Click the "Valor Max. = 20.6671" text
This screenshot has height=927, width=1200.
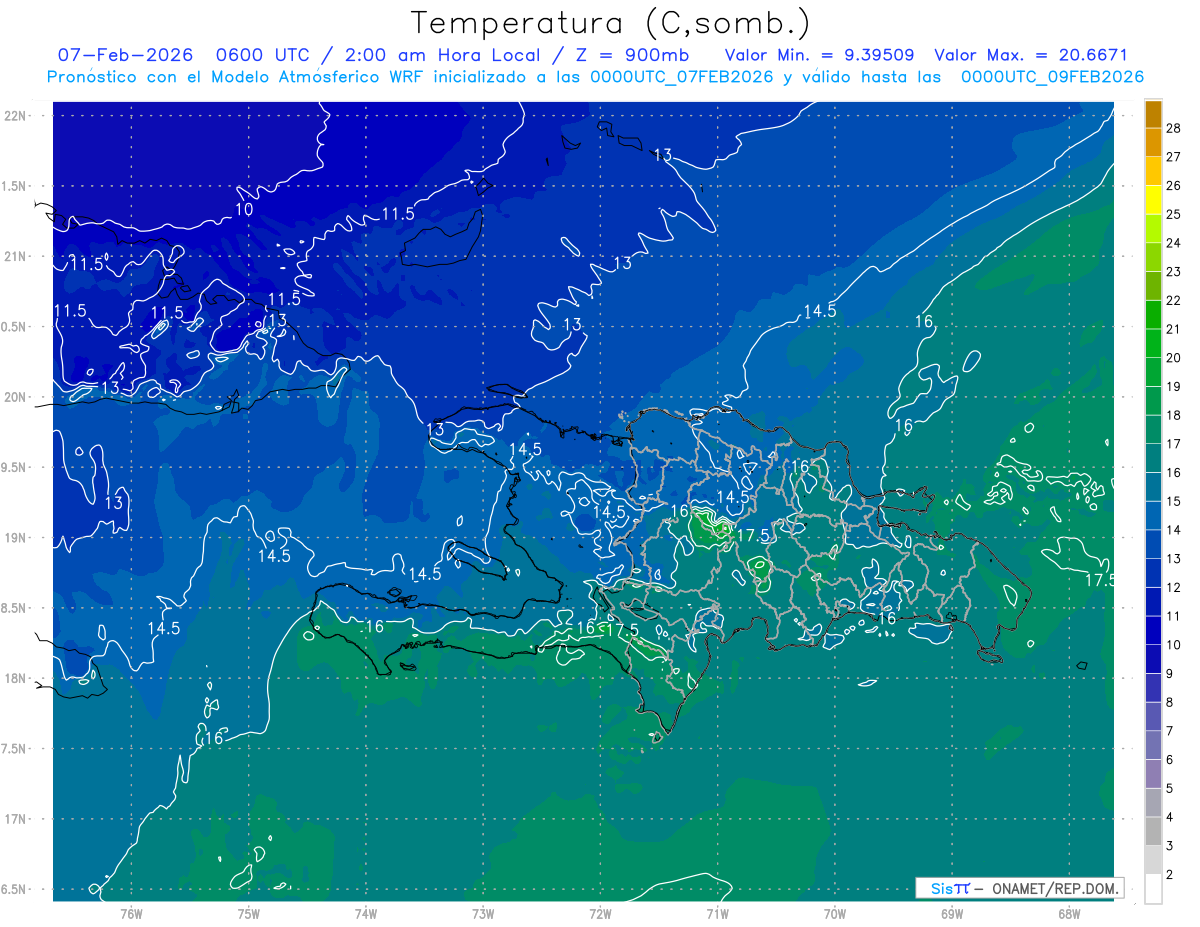point(1031,55)
